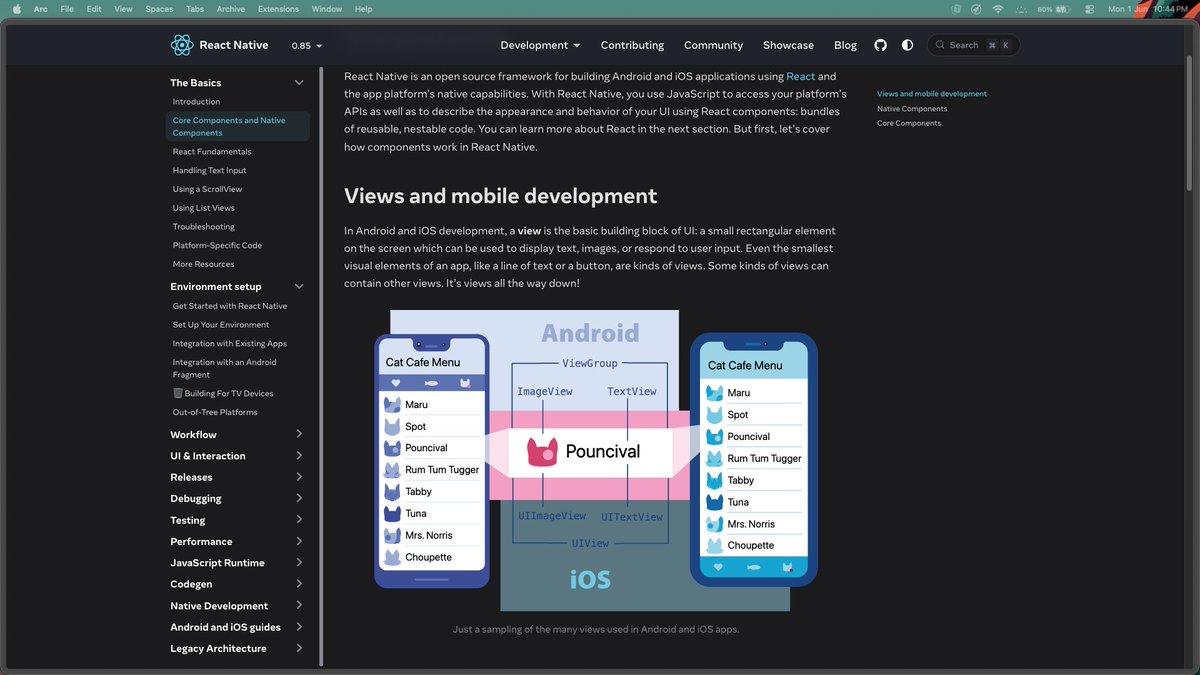
Task: Click the trash emoji before Building For TV Devices
Action: [x=177, y=393]
